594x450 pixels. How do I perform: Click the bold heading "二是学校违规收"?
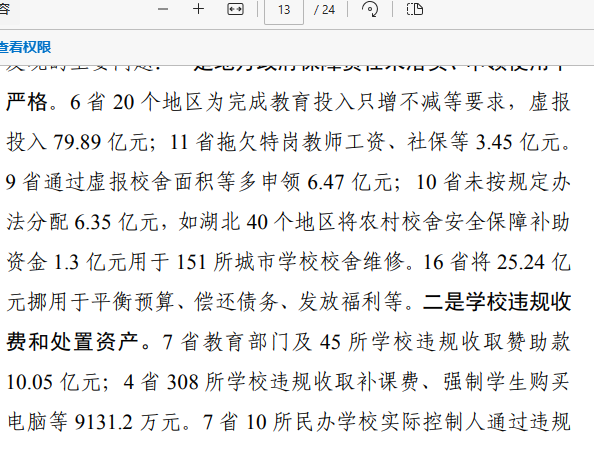(x=497, y=302)
